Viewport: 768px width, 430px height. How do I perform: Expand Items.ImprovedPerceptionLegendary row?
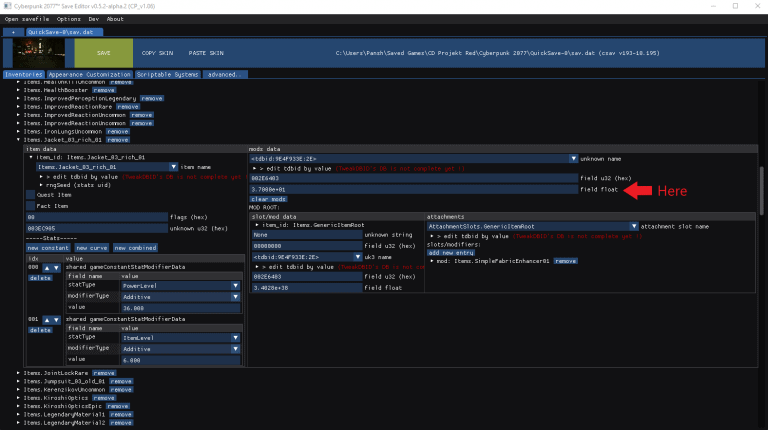(x=18, y=98)
